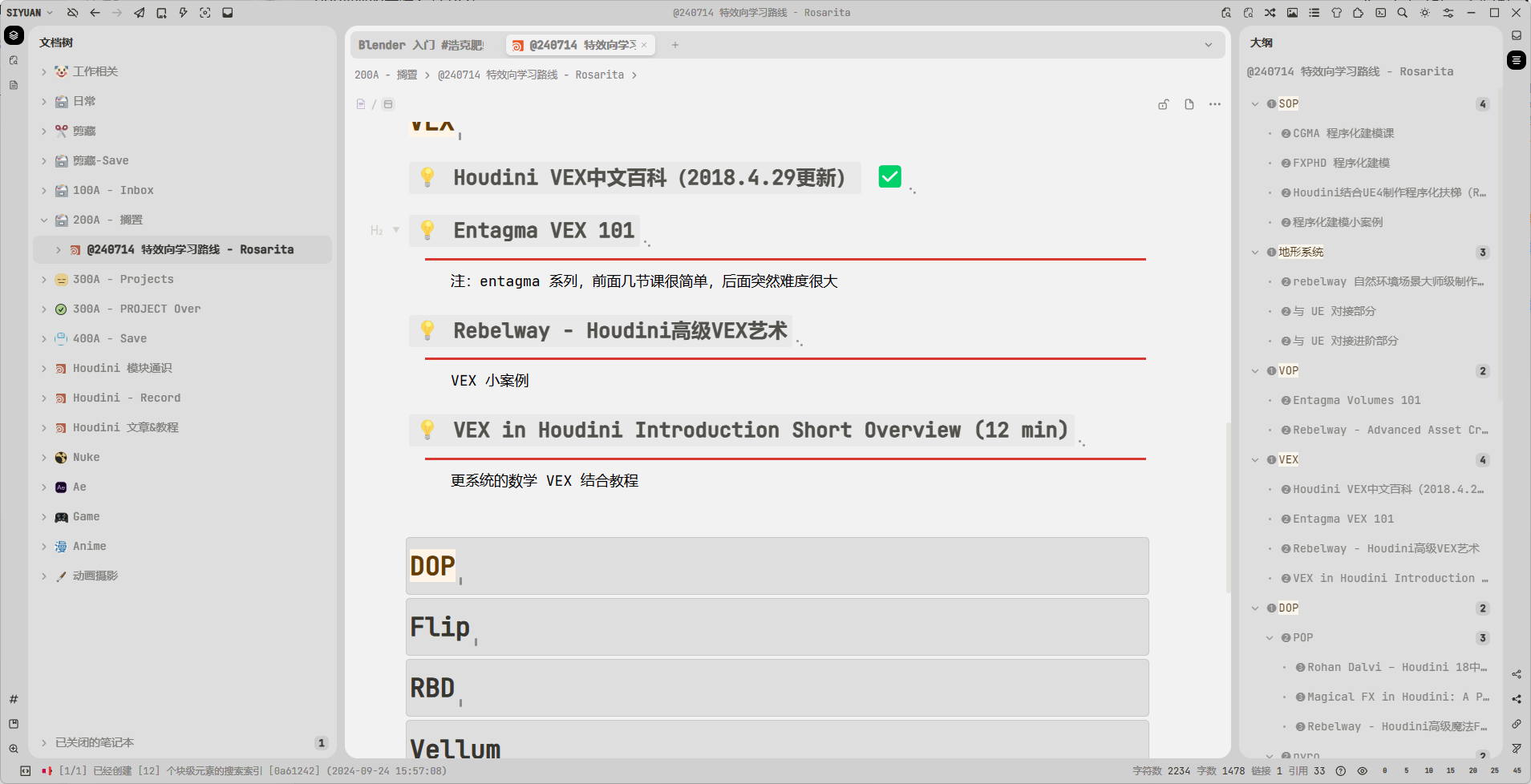Jump to CGMA 程序化建模课 in outline
1531x784 pixels.
click(x=1343, y=133)
